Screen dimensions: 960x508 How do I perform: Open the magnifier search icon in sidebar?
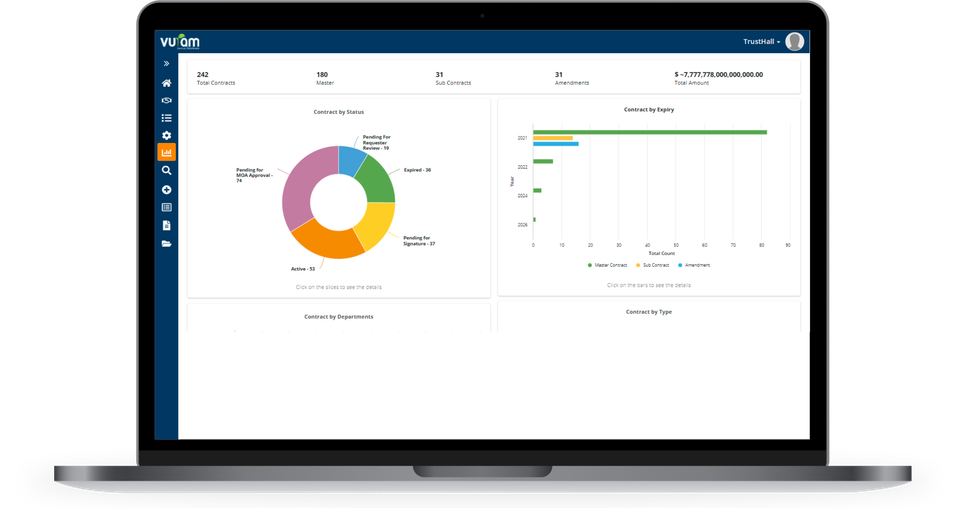point(167,171)
